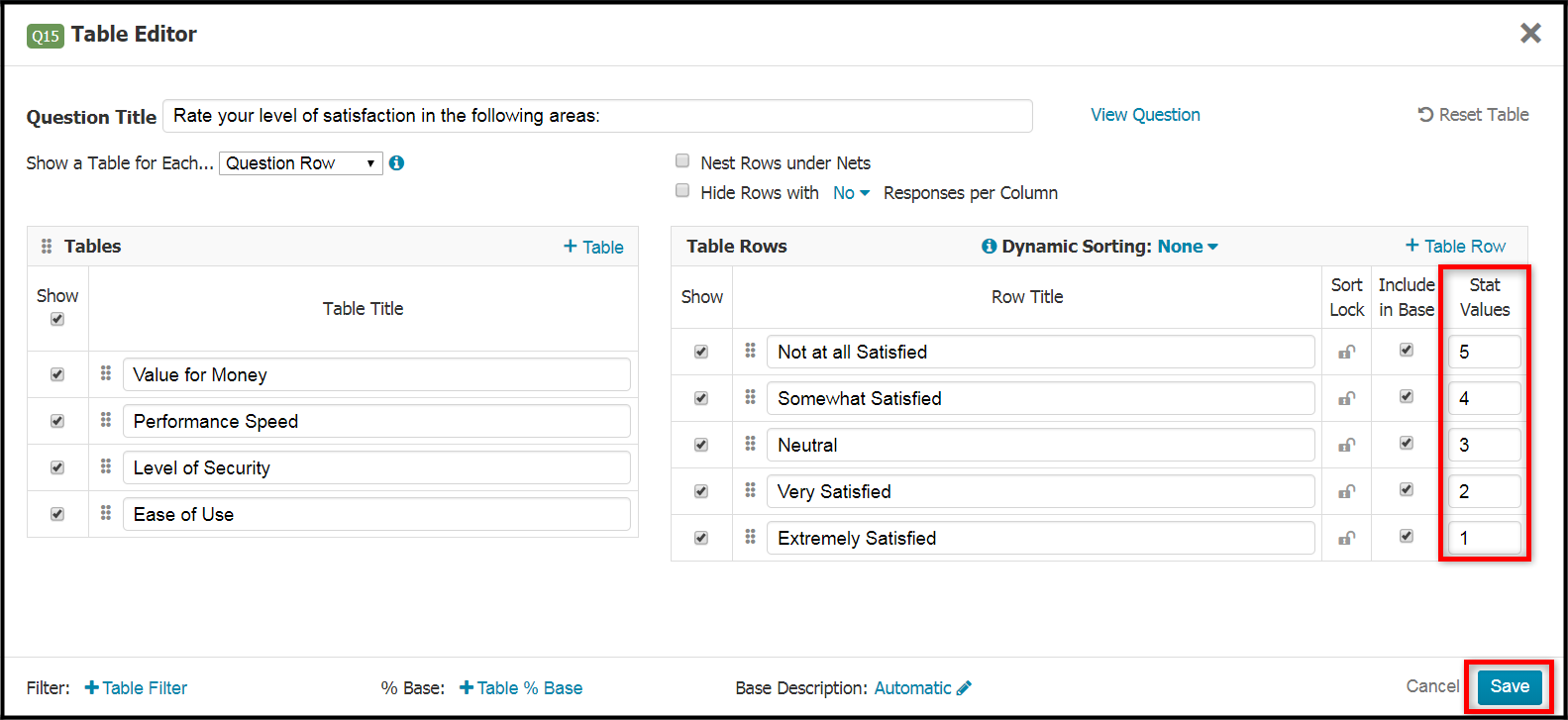Add a new row with + Table Row
Image resolution: width=1568 pixels, height=720 pixels.
(1455, 247)
